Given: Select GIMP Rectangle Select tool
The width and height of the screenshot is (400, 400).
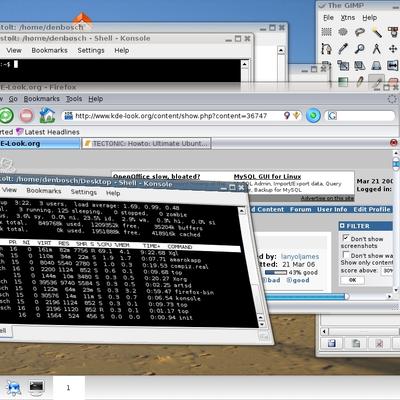Looking at the screenshot, I should (x=326, y=32).
